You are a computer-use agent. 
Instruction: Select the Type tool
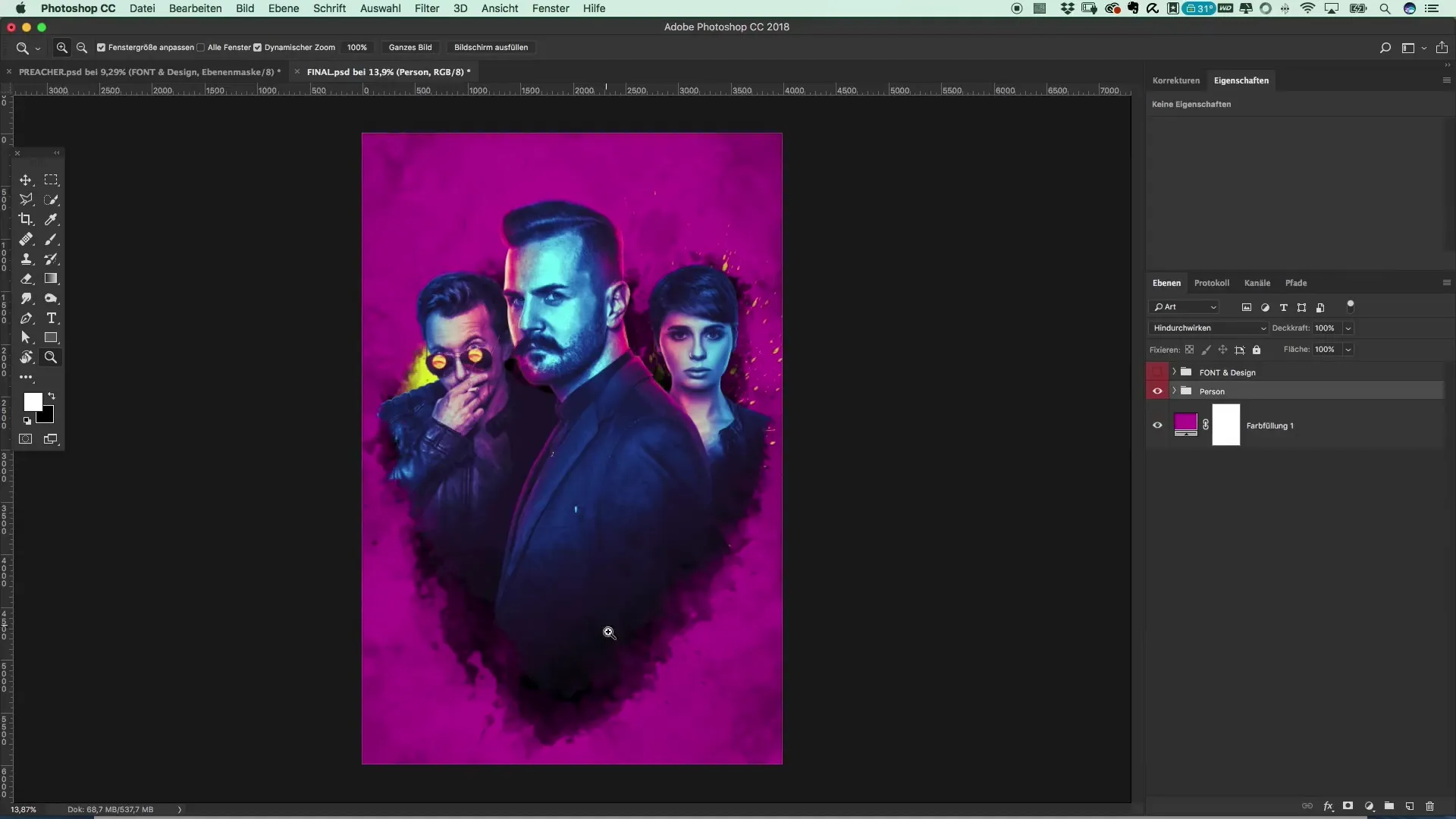pos(51,318)
